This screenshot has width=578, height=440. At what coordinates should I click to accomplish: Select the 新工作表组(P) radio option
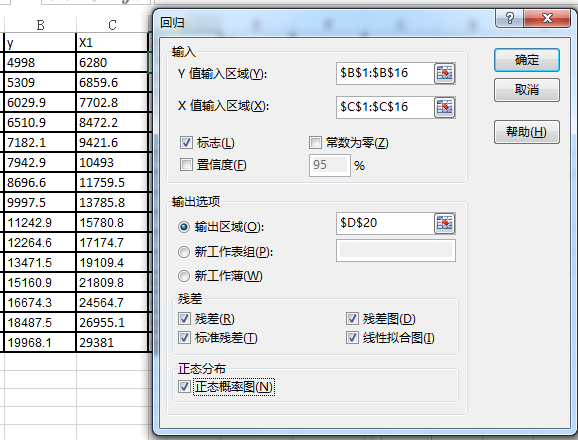(184, 252)
